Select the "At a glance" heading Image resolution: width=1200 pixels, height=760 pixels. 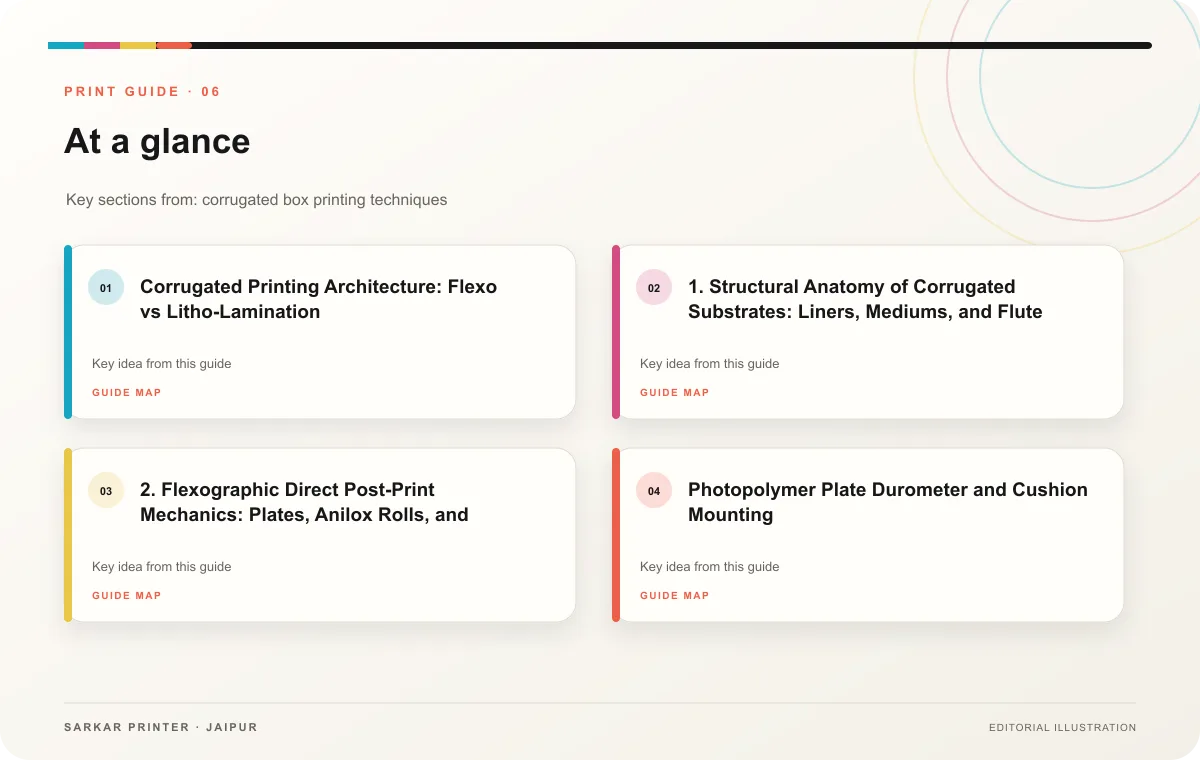[x=157, y=141]
